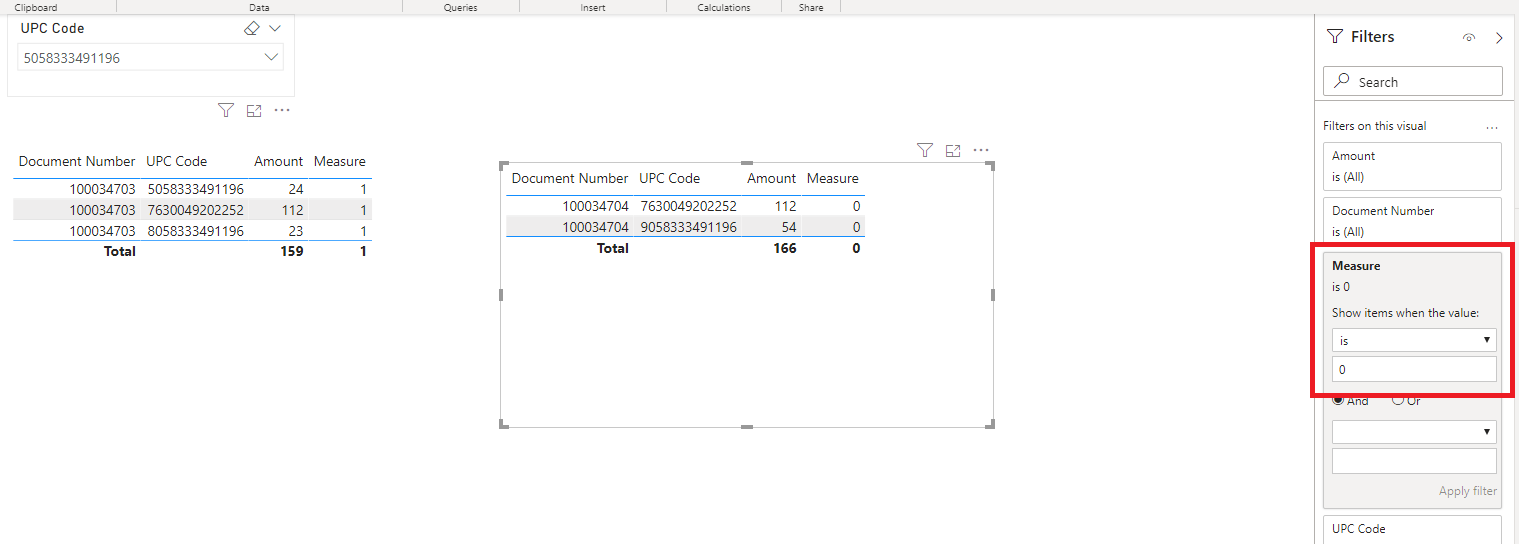Click the Data ribbon group label
This screenshot has width=1519, height=544.
click(x=259, y=7)
